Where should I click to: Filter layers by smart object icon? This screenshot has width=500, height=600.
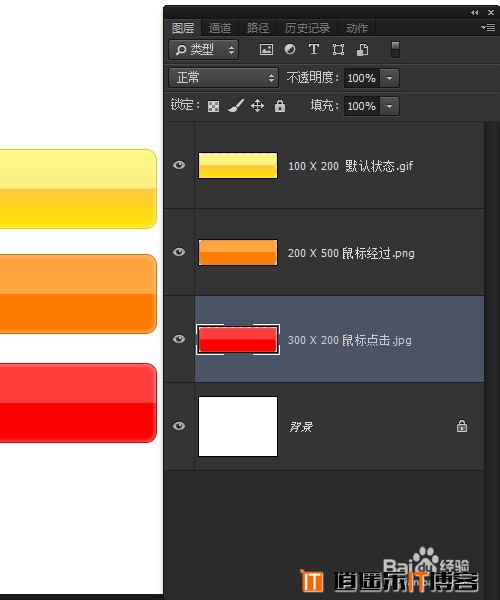pos(362,50)
